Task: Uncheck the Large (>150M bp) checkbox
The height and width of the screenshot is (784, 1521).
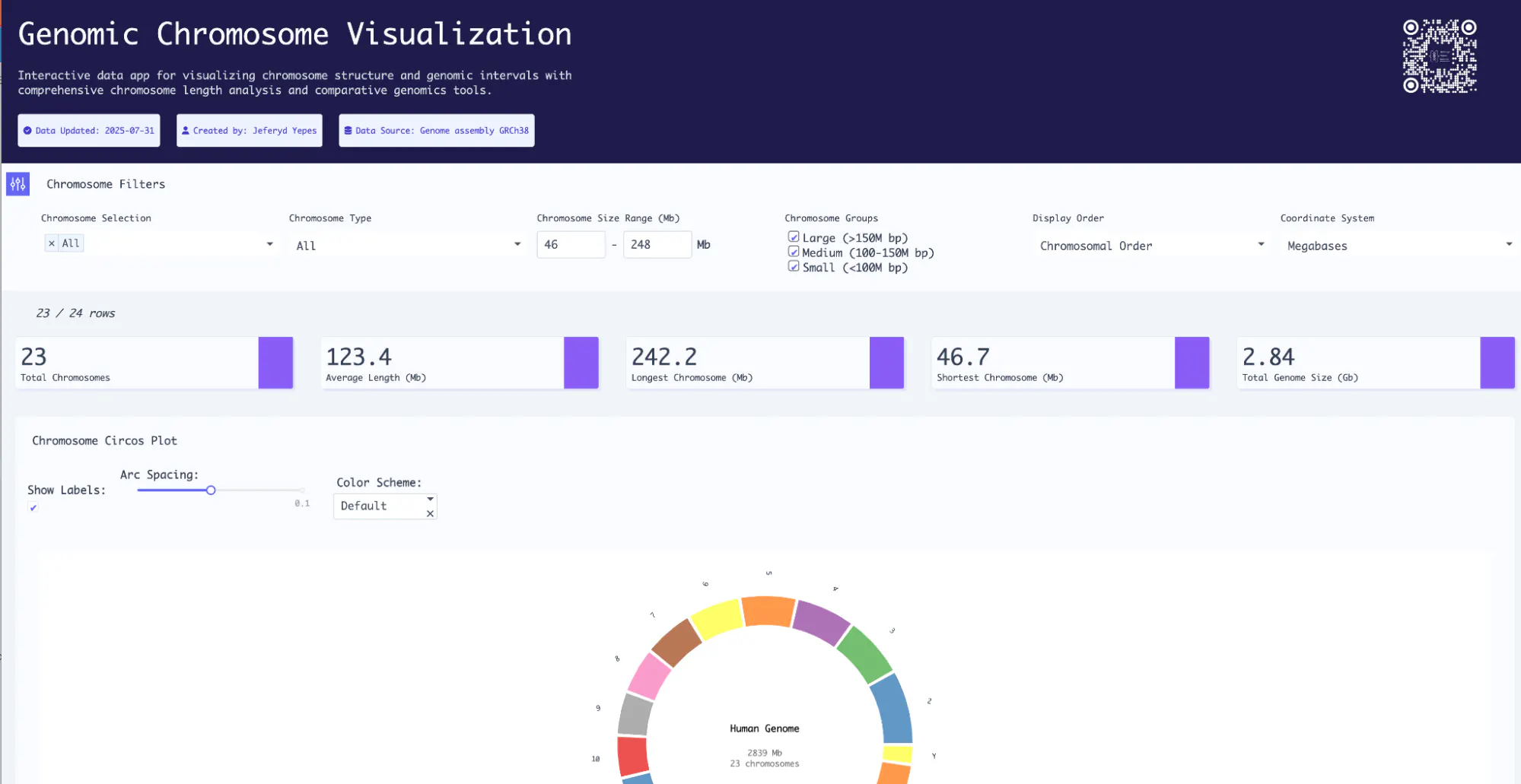Action: pos(794,237)
